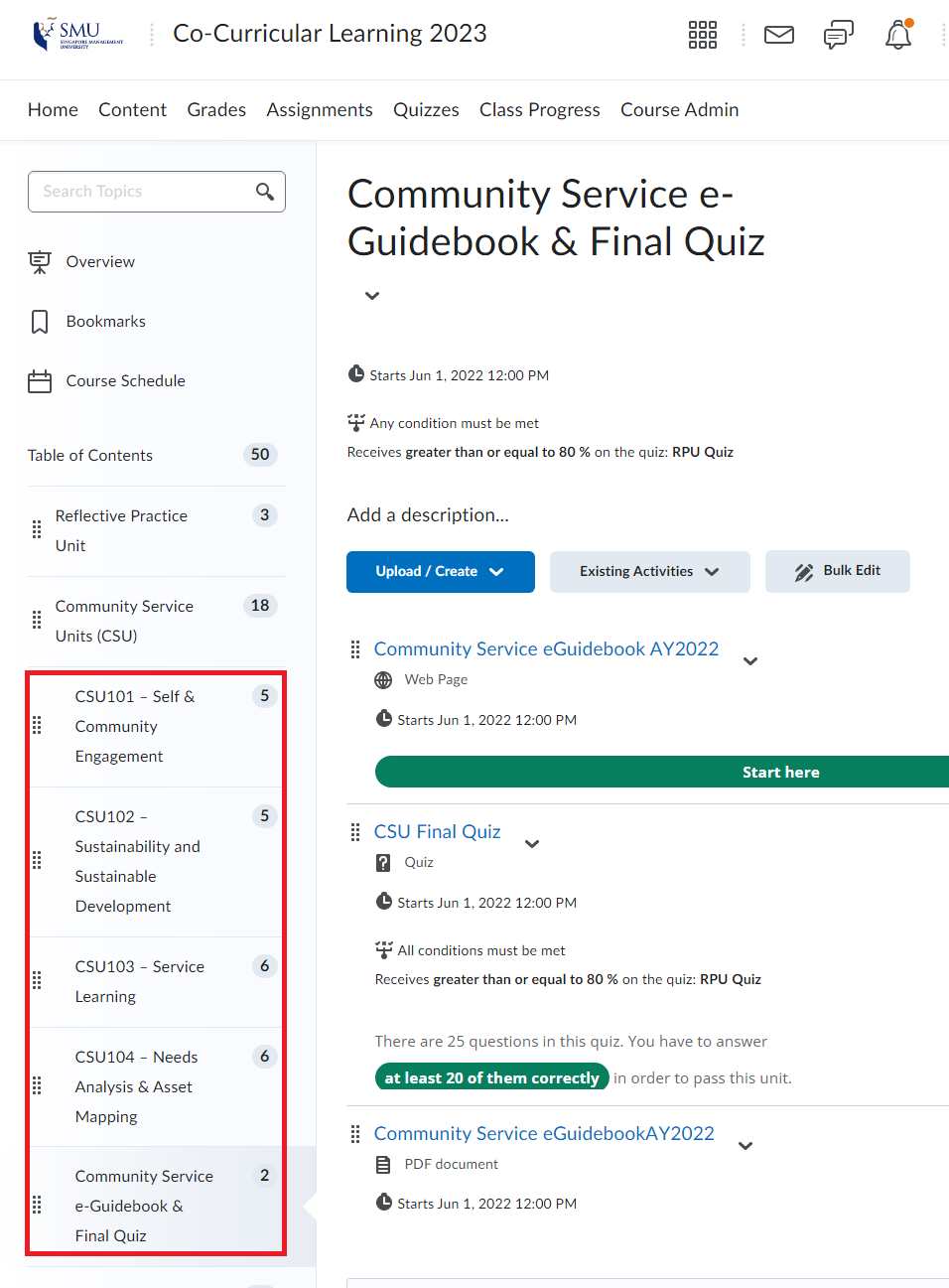Open the course selector grid icon
Viewport: 949px width, 1288px height.
point(703,35)
